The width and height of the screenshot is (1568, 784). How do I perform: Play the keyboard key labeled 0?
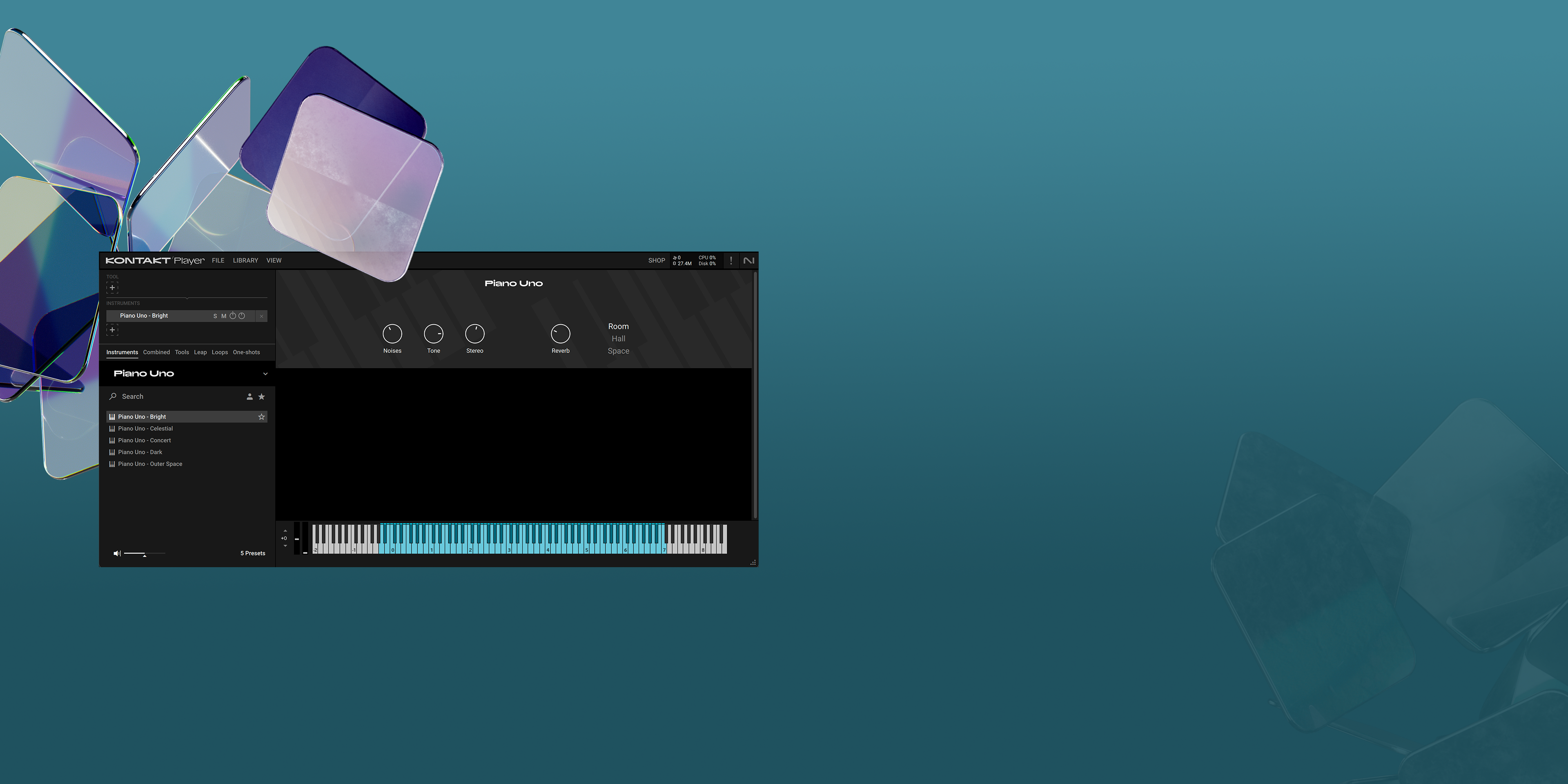coord(392,549)
